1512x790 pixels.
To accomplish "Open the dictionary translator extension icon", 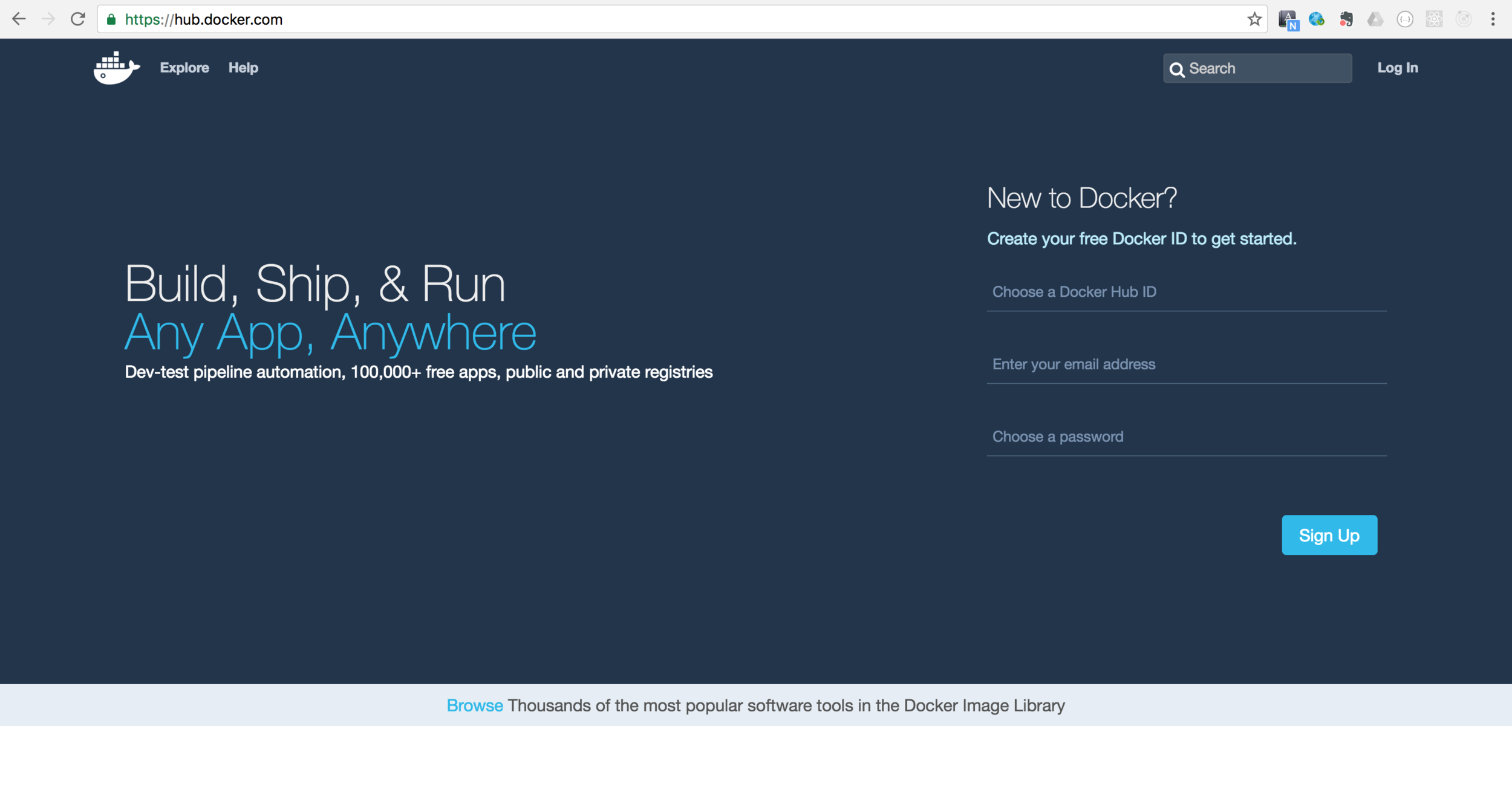I will 1288,19.
